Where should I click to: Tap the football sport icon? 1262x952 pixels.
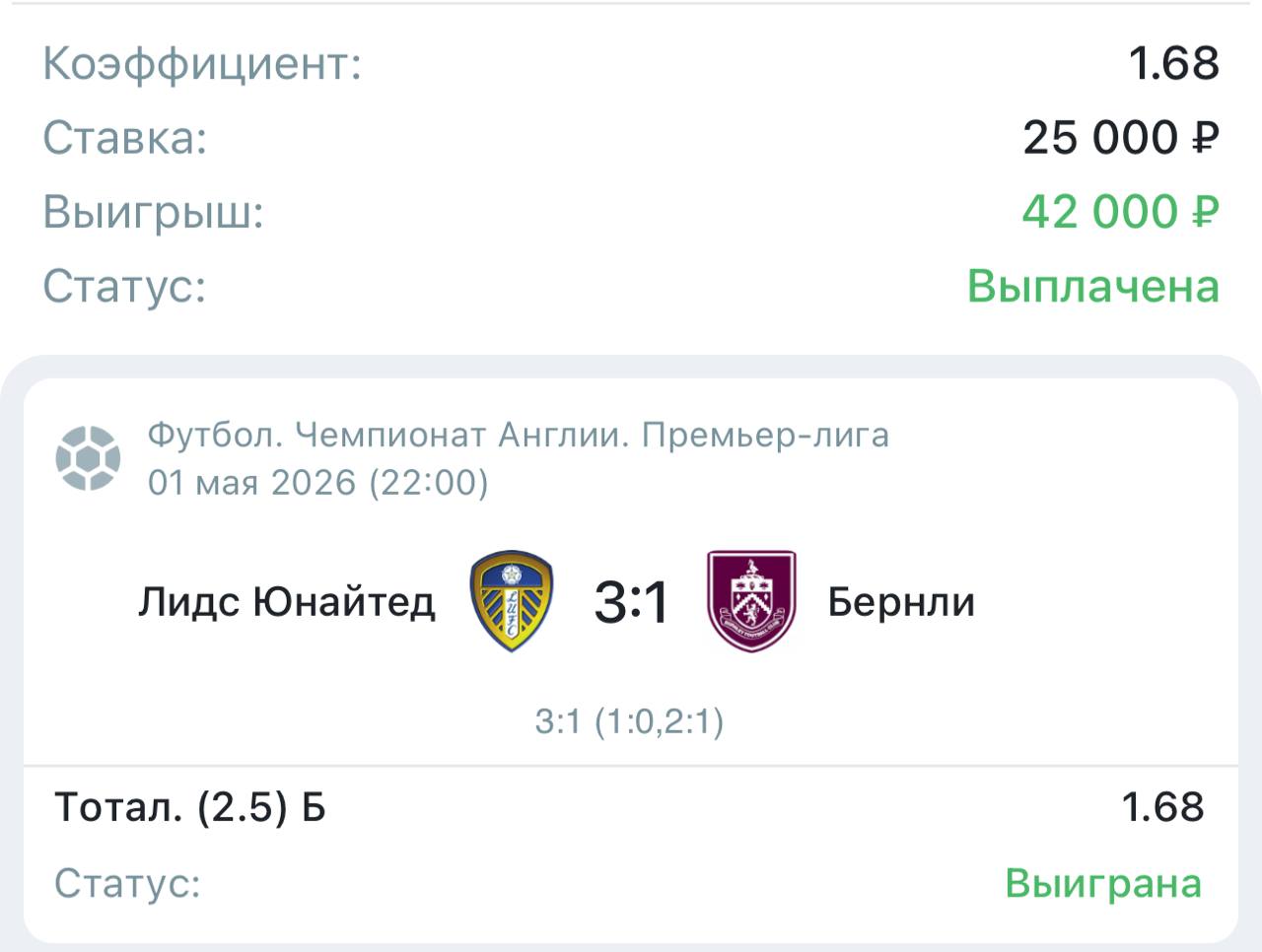[88, 458]
